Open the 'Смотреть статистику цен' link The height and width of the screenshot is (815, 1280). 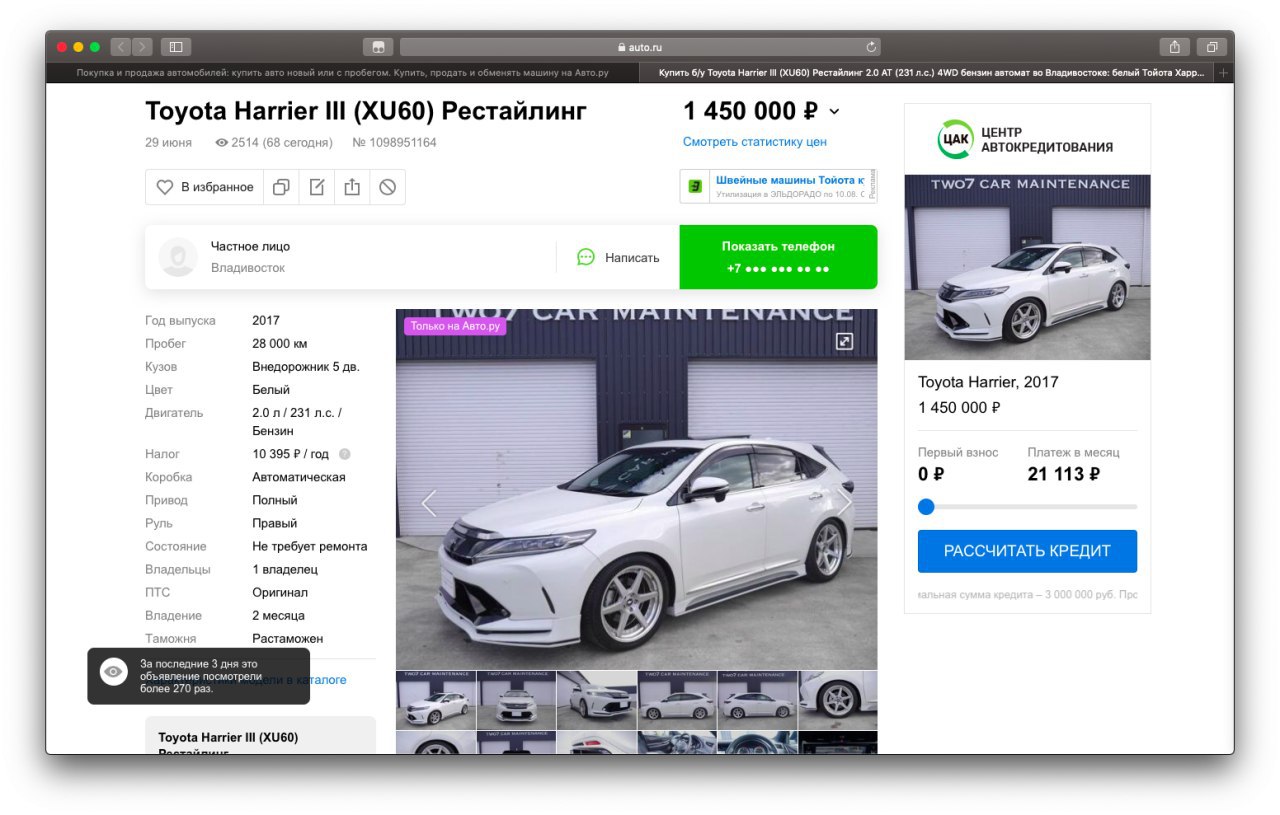[x=755, y=142]
